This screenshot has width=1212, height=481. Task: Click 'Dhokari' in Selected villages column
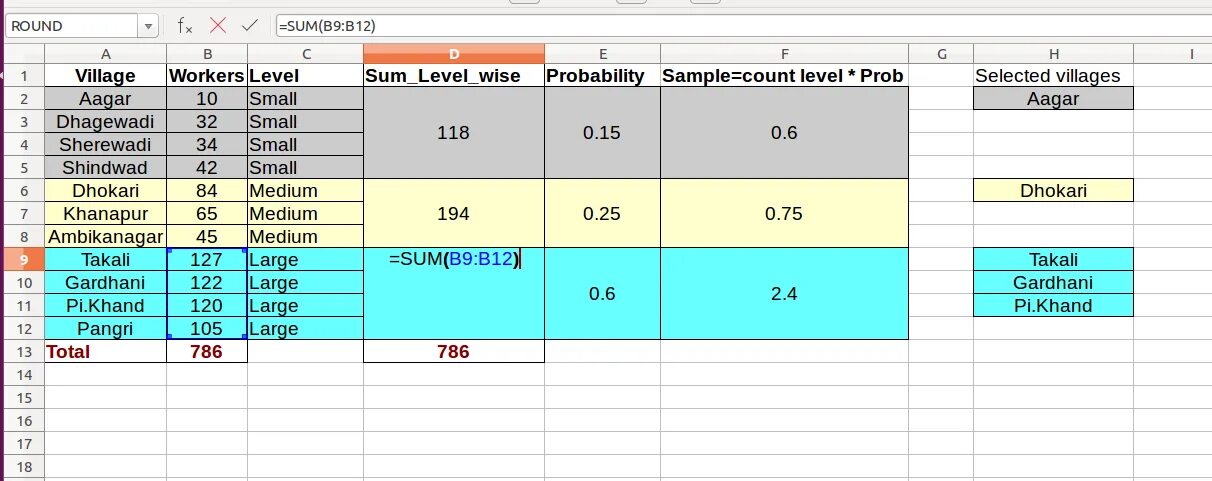1054,191
